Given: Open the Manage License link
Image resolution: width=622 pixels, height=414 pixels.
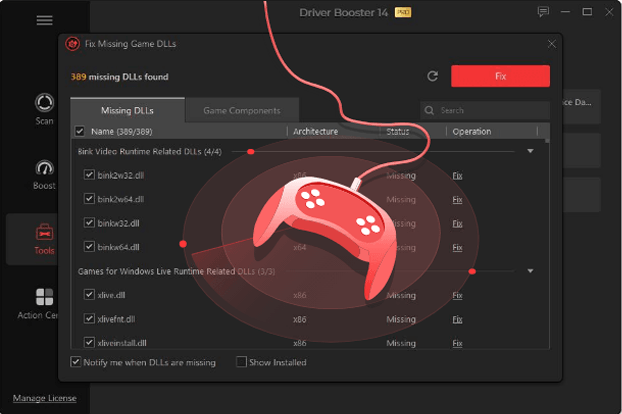Looking at the screenshot, I should pos(44,398).
